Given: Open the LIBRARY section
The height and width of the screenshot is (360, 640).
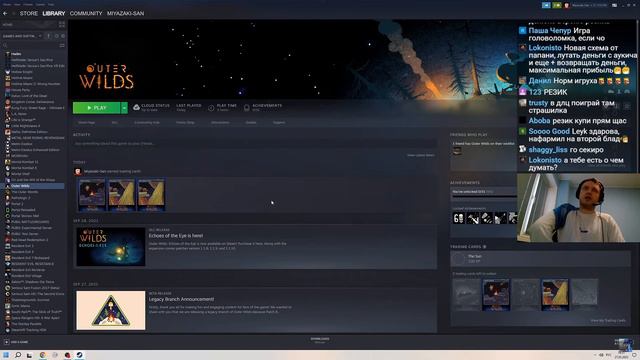Looking at the screenshot, I should tap(54, 13).
